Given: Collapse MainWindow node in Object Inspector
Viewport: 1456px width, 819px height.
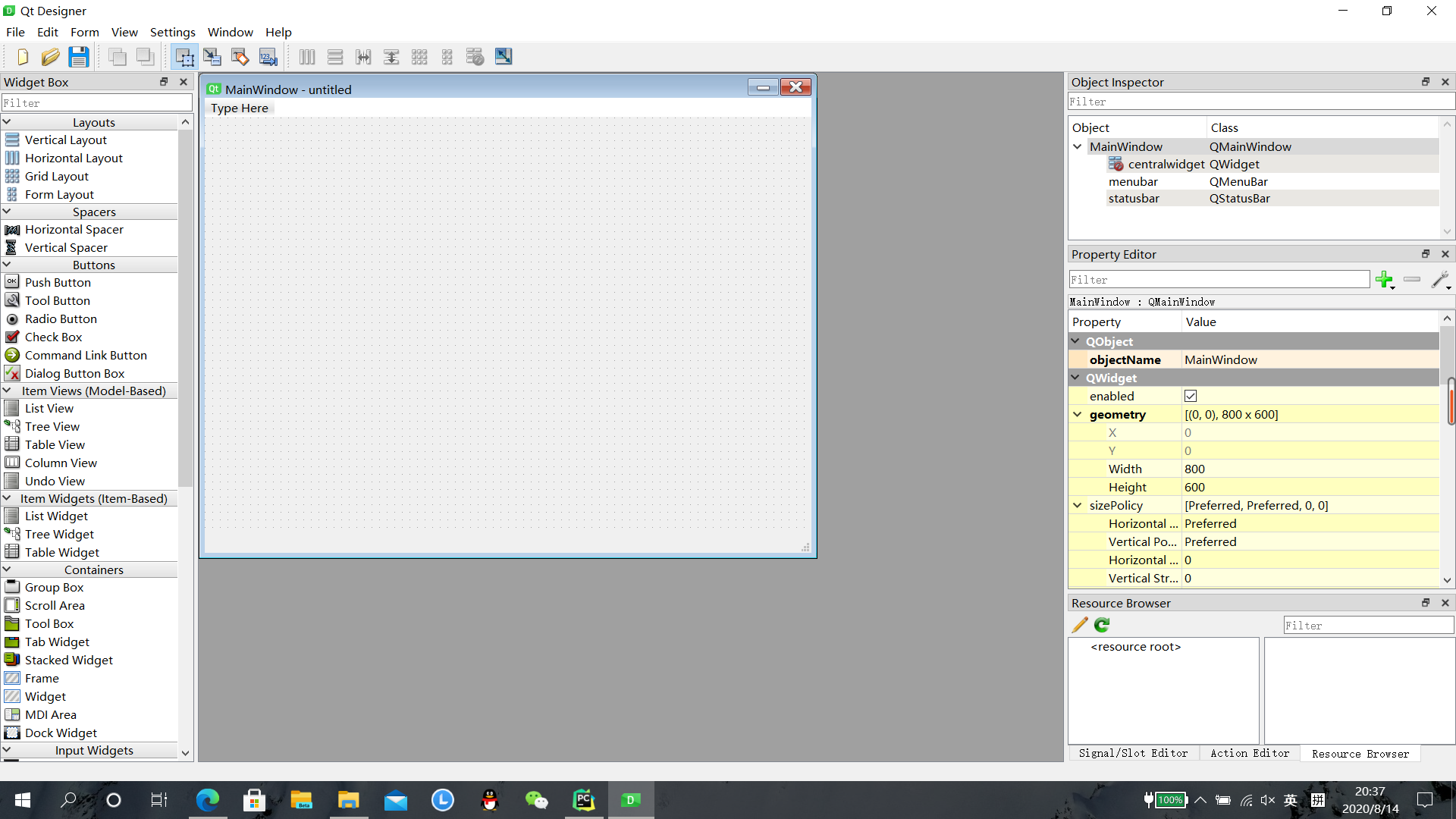Looking at the screenshot, I should pos(1078,146).
